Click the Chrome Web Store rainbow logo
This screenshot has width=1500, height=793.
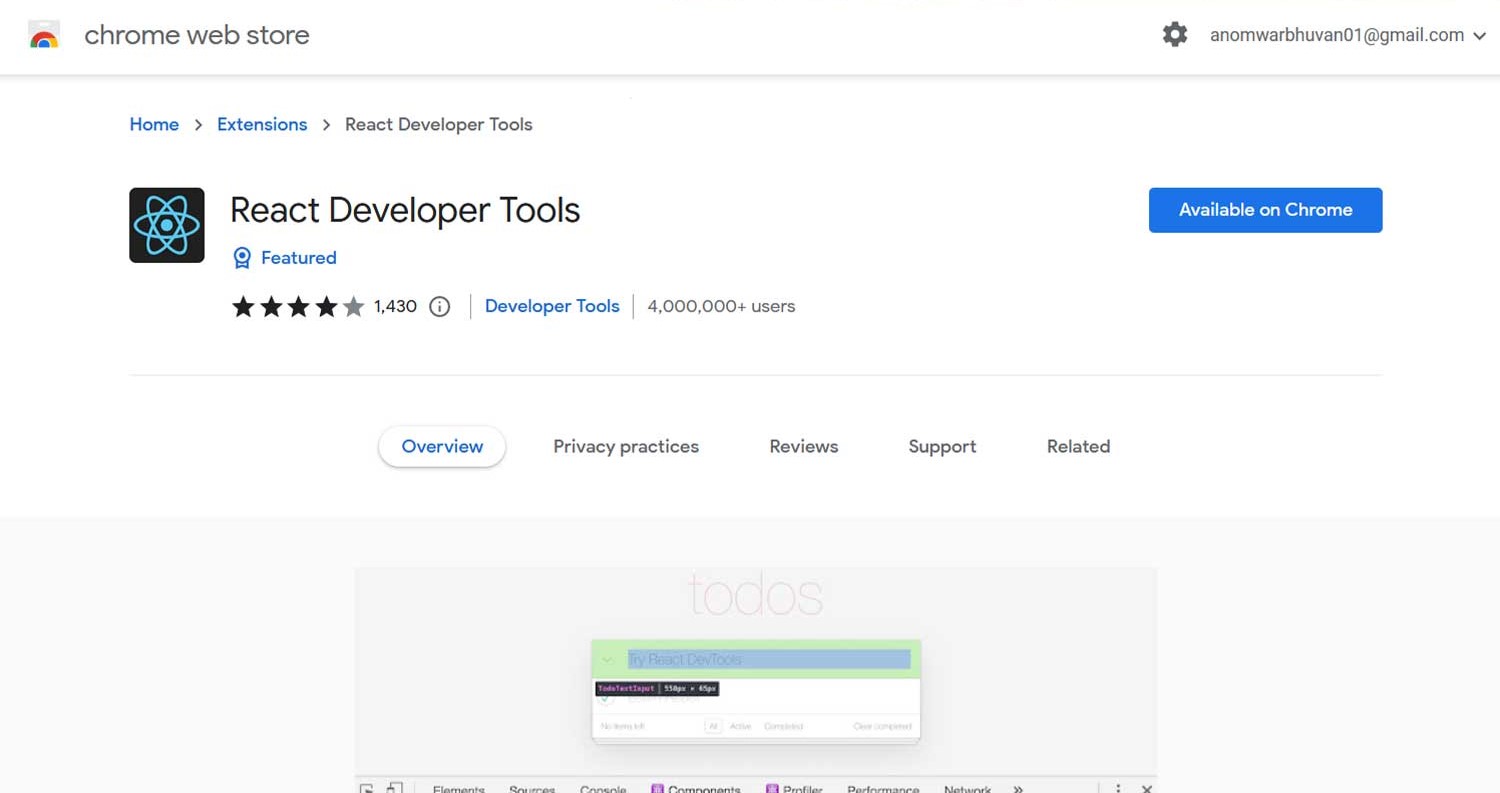coord(44,36)
